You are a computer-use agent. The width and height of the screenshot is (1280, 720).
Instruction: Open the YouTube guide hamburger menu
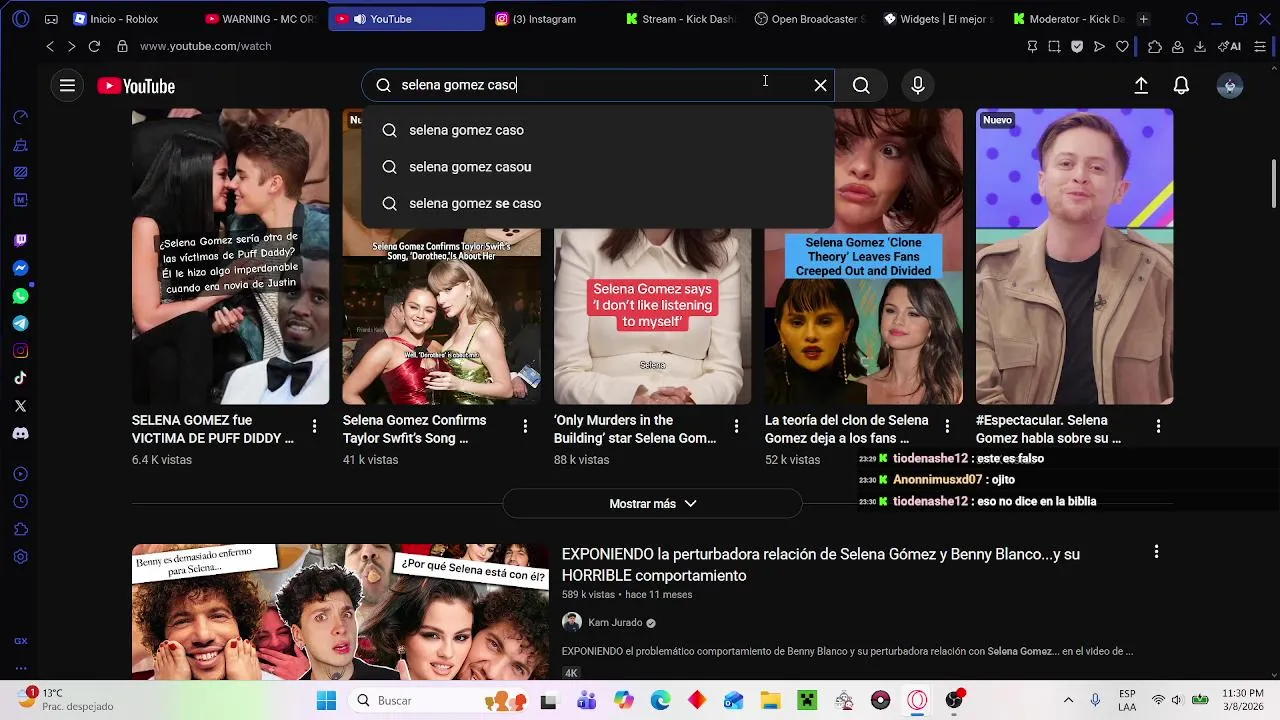pyautogui.click(x=67, y=86)
